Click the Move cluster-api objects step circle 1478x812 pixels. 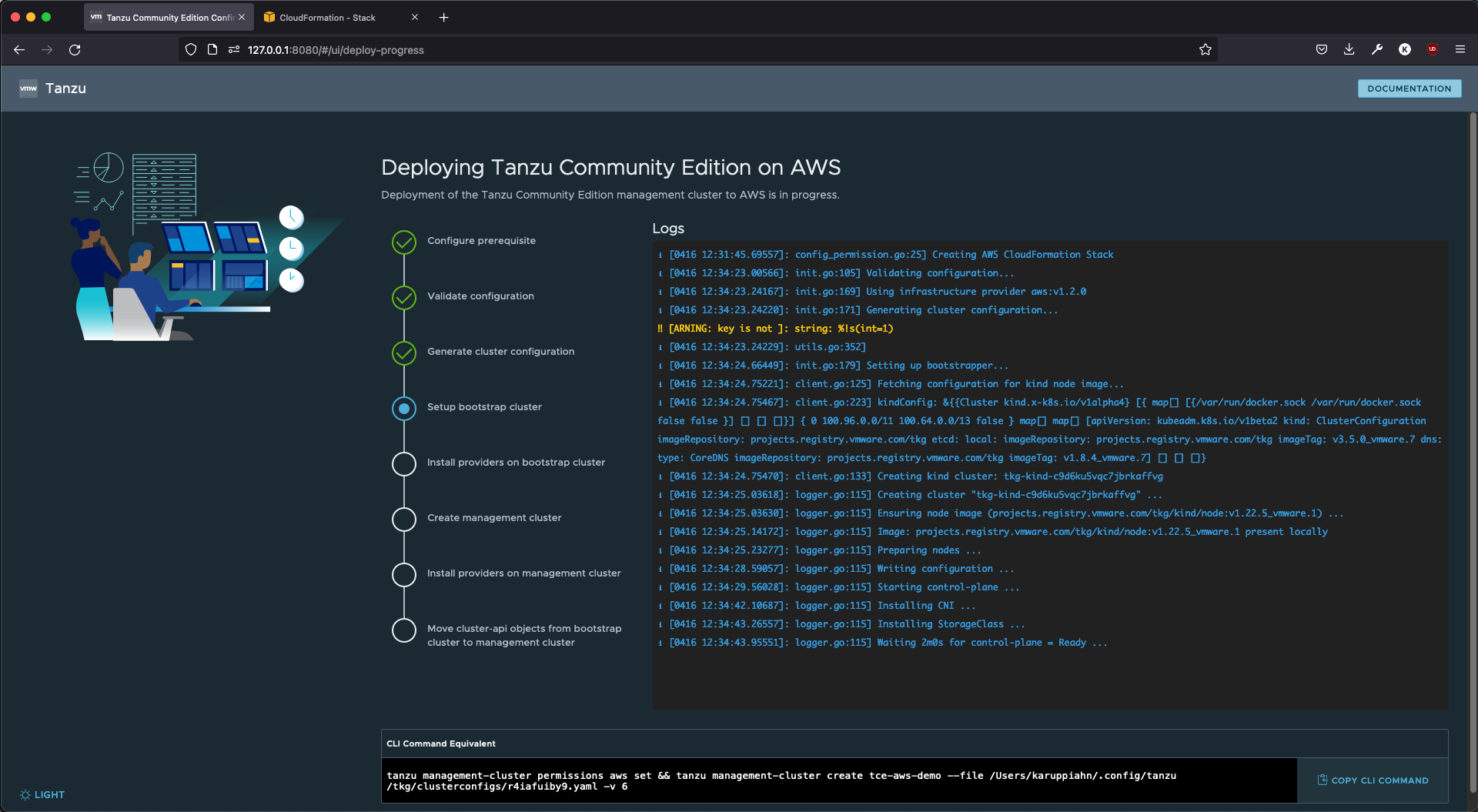pos(404,630)
